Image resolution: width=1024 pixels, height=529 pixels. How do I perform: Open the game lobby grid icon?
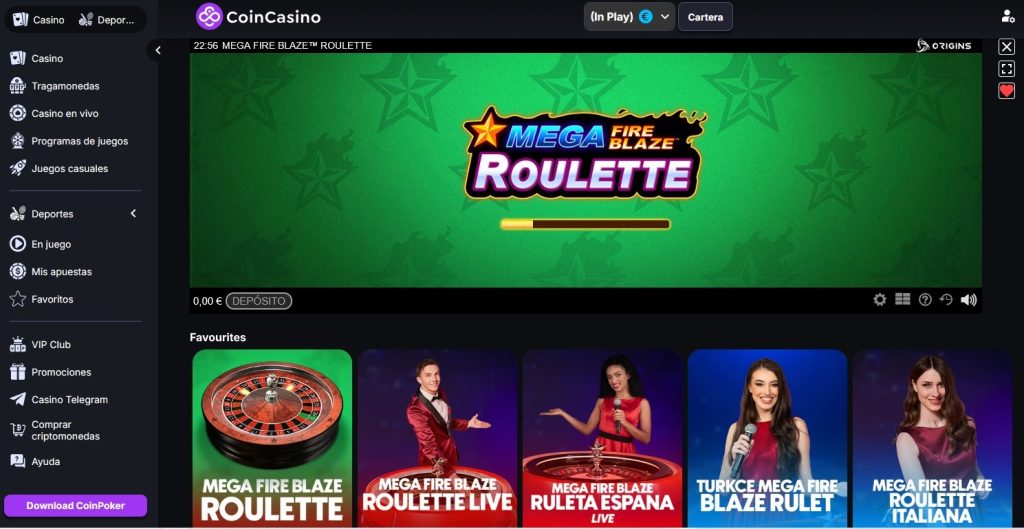(x=903, y=299)
